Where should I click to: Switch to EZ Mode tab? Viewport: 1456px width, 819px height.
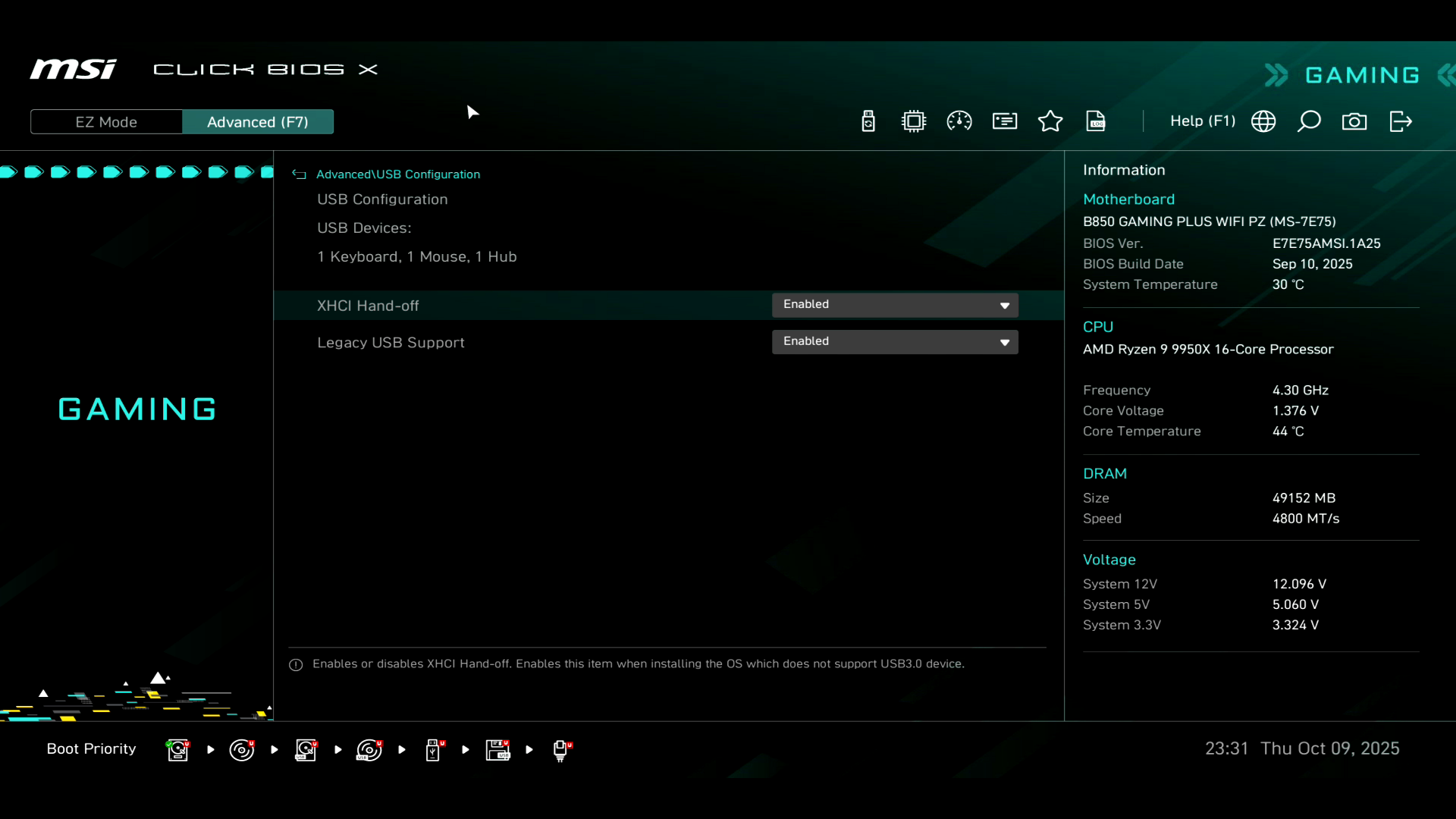[x=106, y=122]
